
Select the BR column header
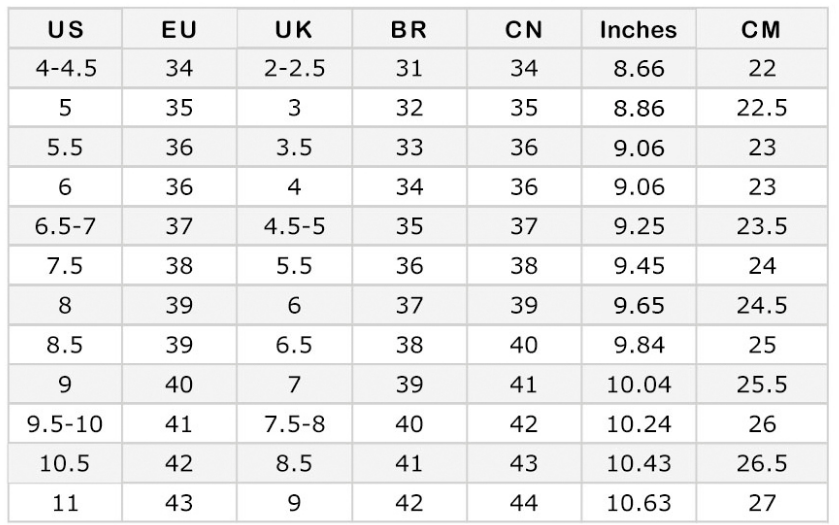(x=409, y=30)
